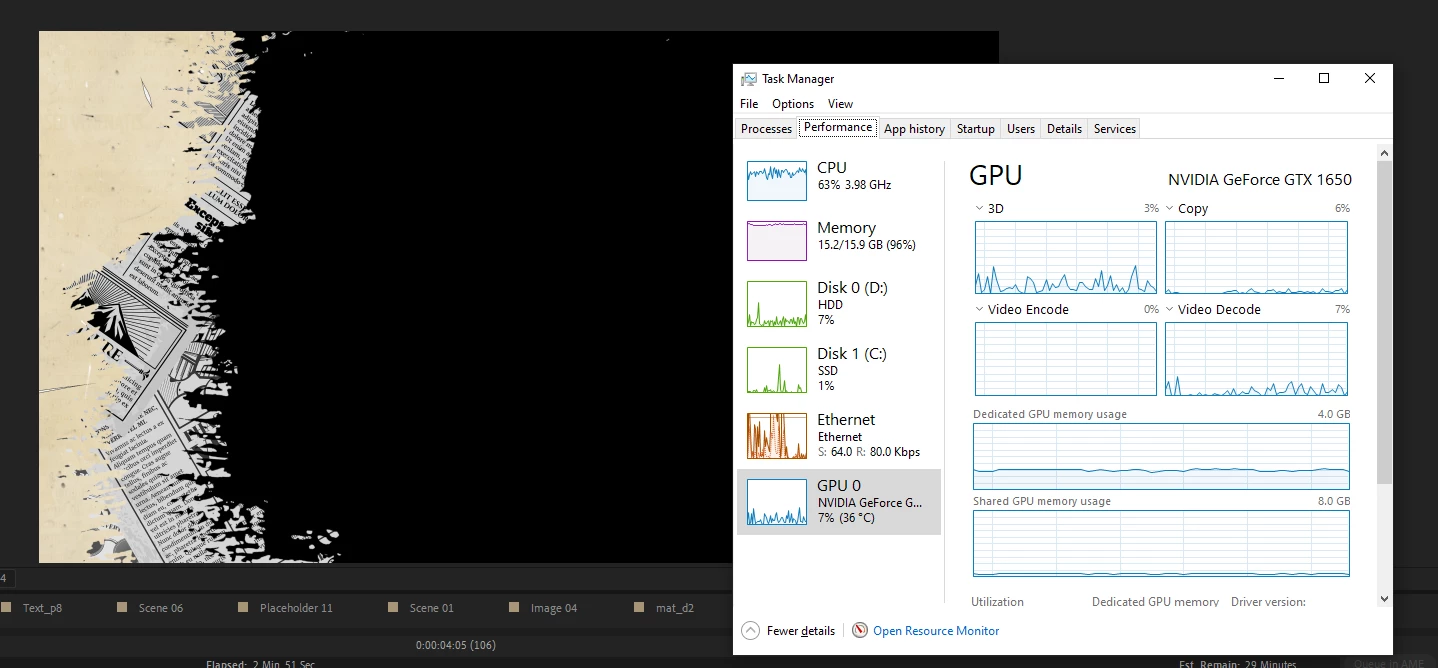Viewport: 1438px width, 668px height.
Task: Go to the Users tab
Action: (1021, 129)
